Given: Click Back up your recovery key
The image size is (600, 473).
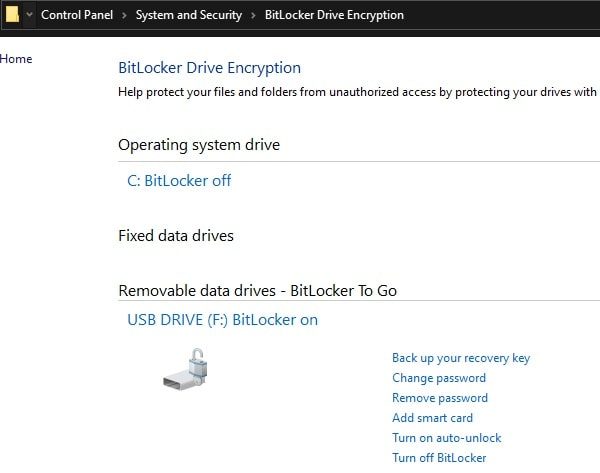Looking at the screenshot, I should coord(461,358).
